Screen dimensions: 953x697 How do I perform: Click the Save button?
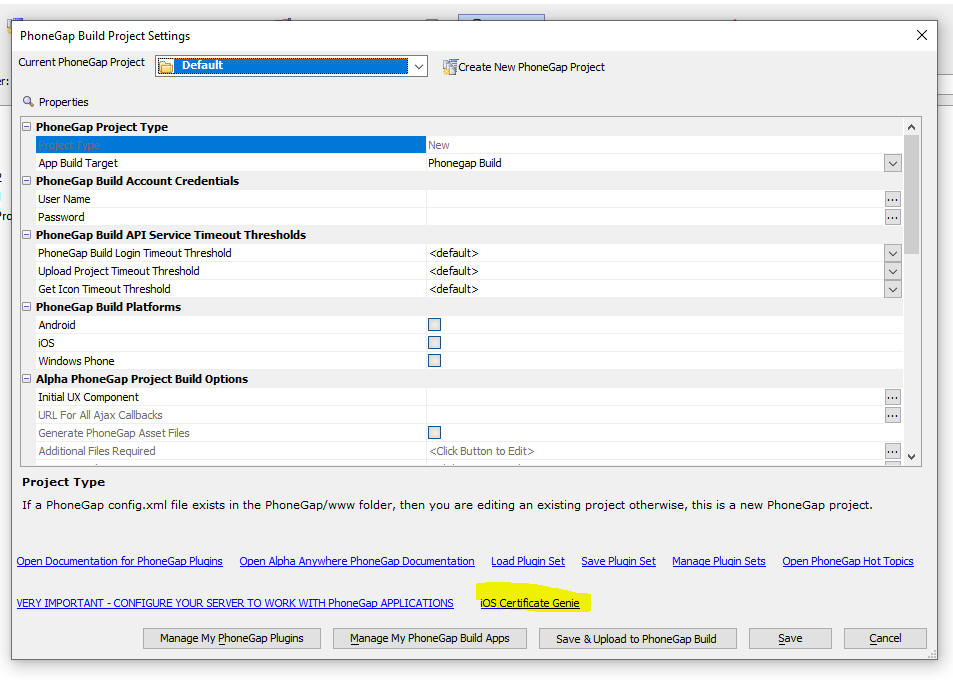(790, 639)
